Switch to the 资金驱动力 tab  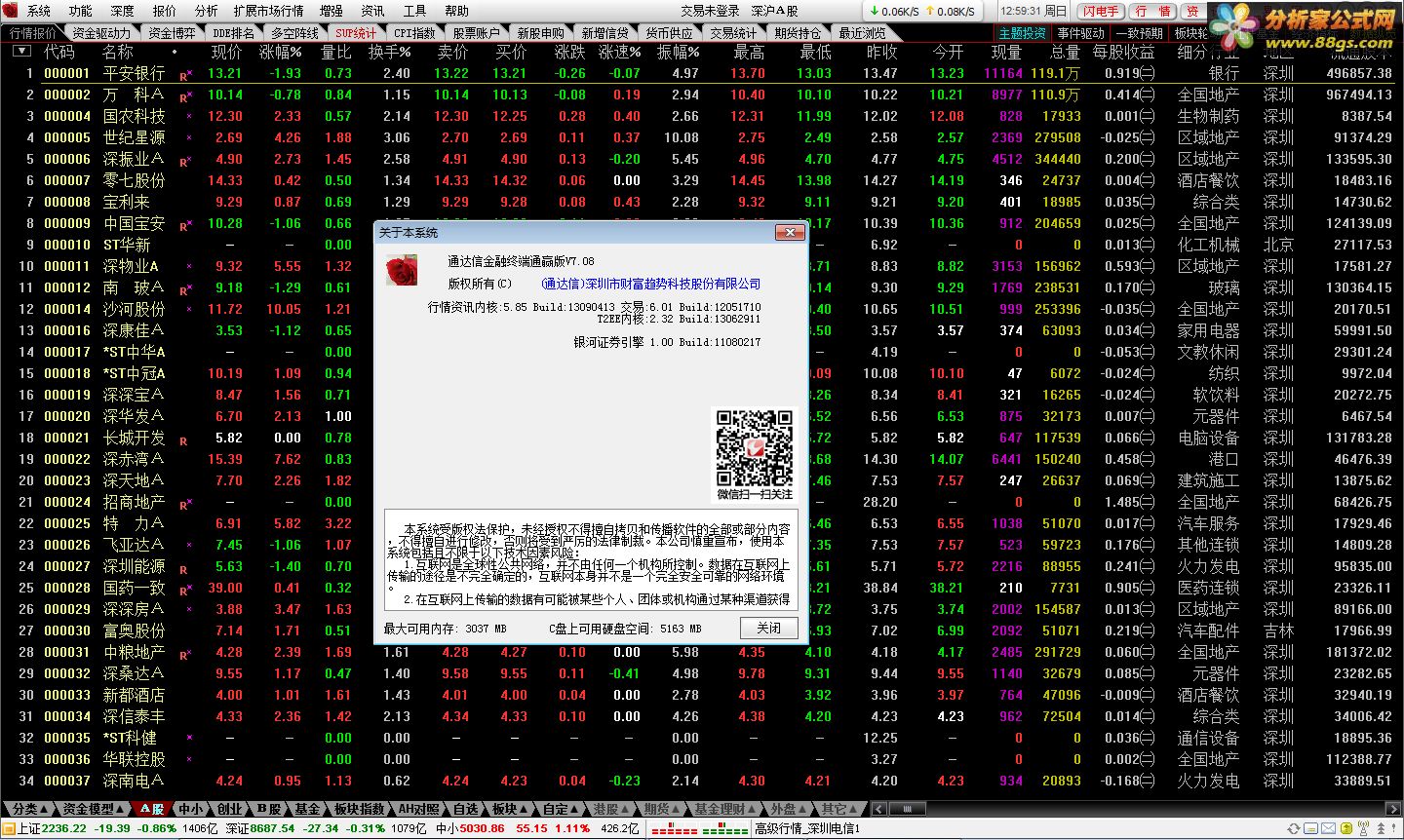pyautogui.click(x=101, y=33)
